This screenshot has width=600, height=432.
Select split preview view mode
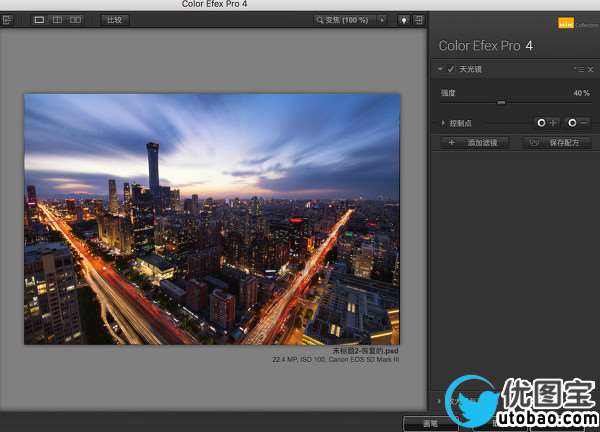pos(57,20)
